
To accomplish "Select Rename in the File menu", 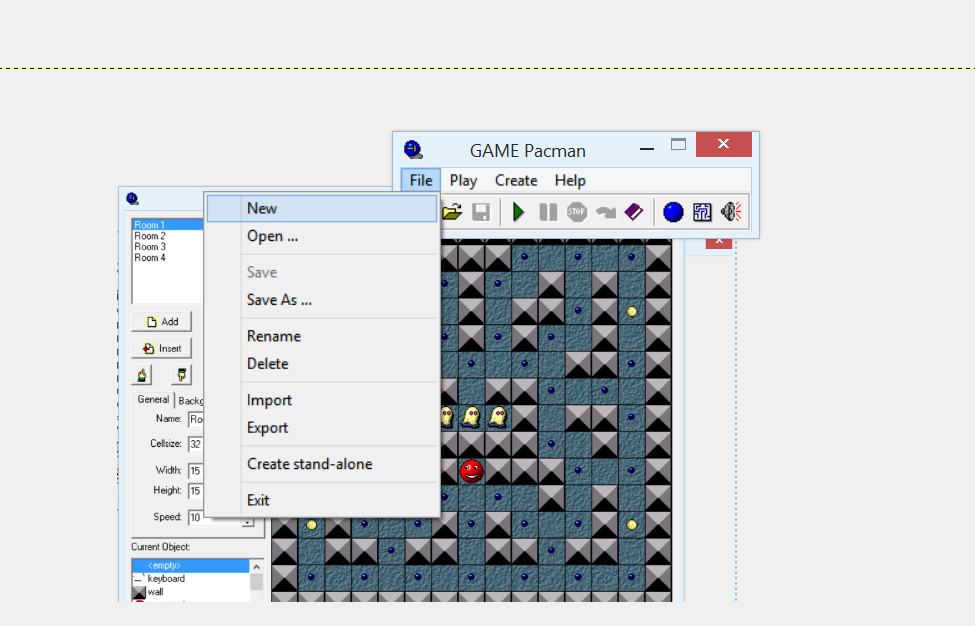I will coord(322,336).
